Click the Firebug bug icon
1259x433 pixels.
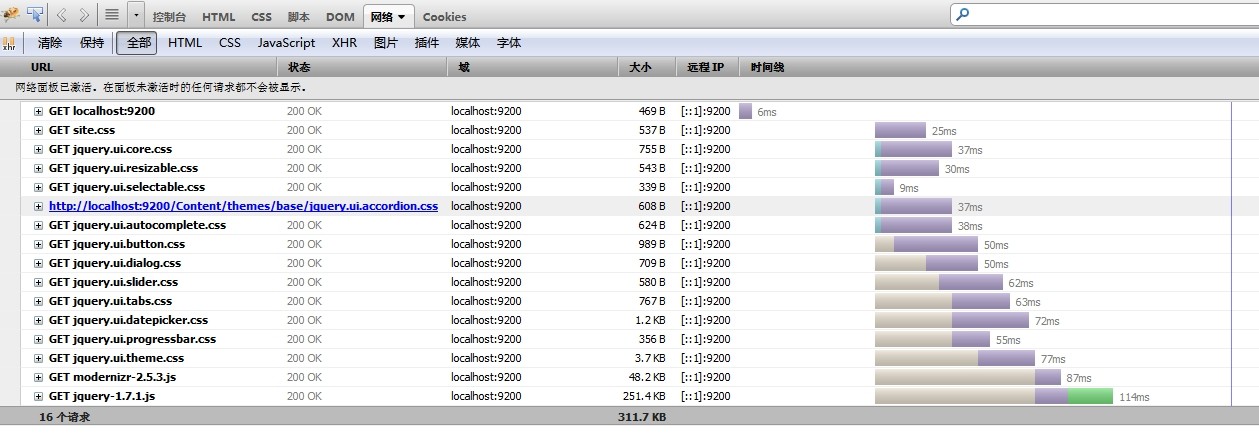click(11, 14)
